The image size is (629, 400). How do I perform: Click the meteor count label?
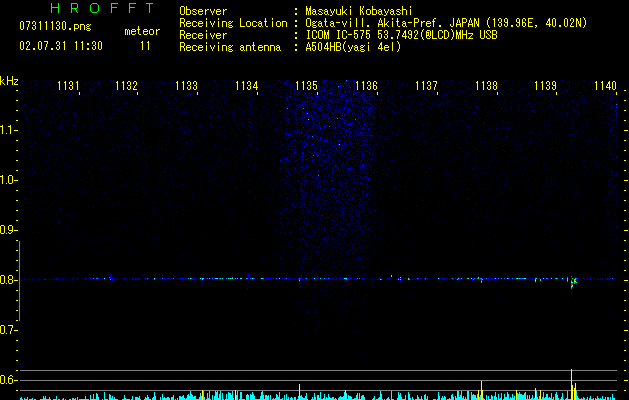pos(142,31)
